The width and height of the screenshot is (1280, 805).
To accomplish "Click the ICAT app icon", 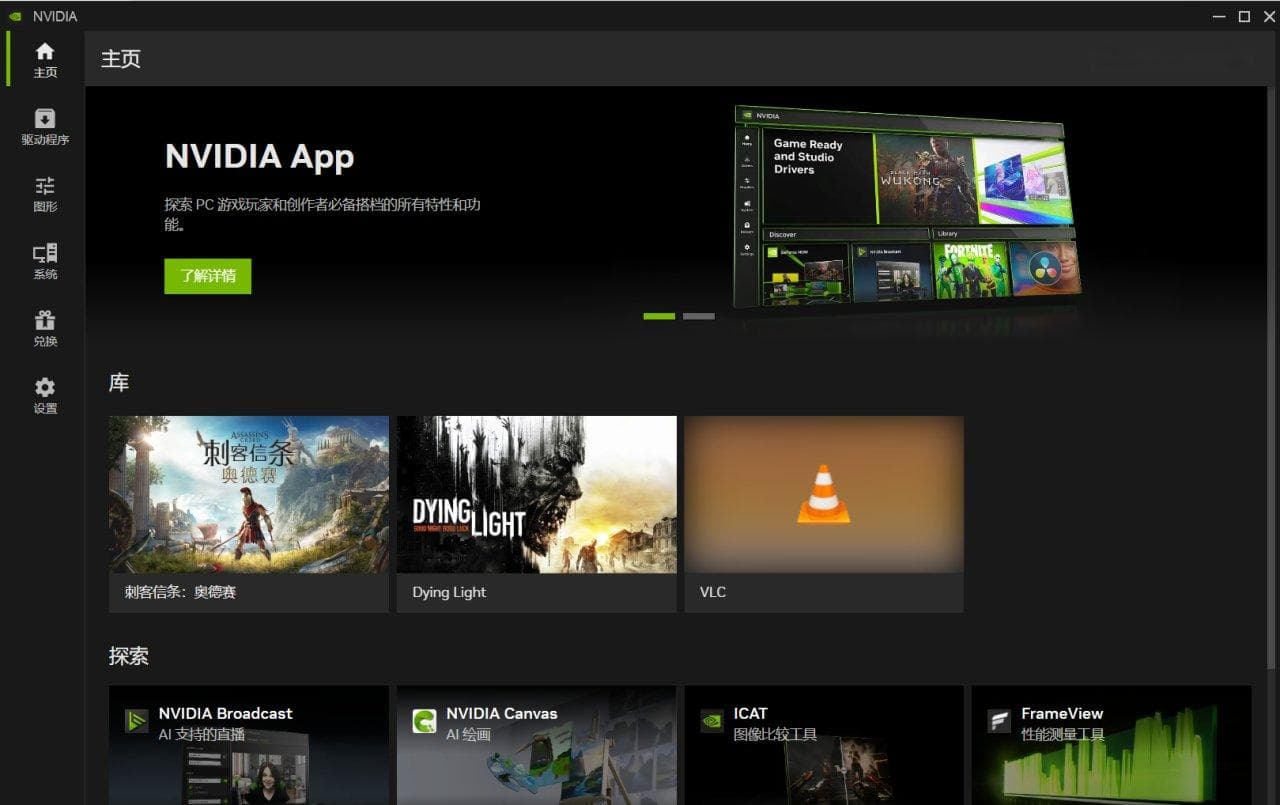I will click(712, 721).
